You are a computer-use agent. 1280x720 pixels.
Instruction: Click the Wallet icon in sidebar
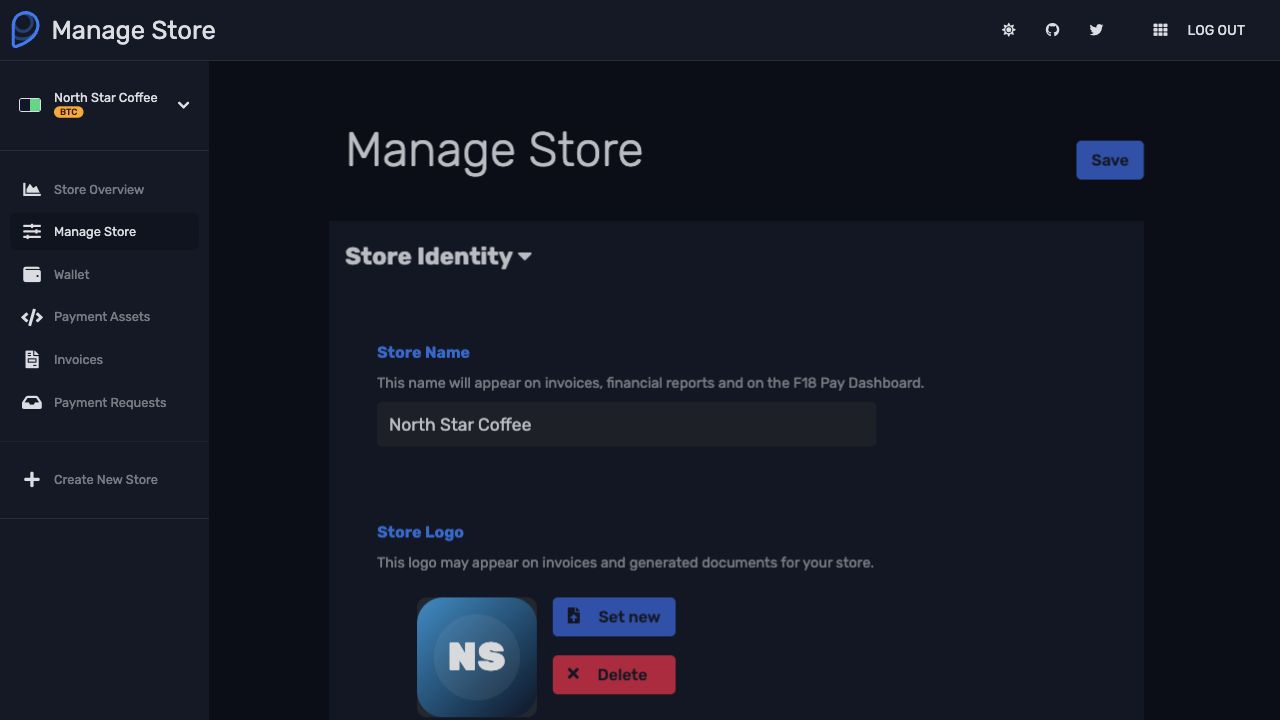coord(32,274)
